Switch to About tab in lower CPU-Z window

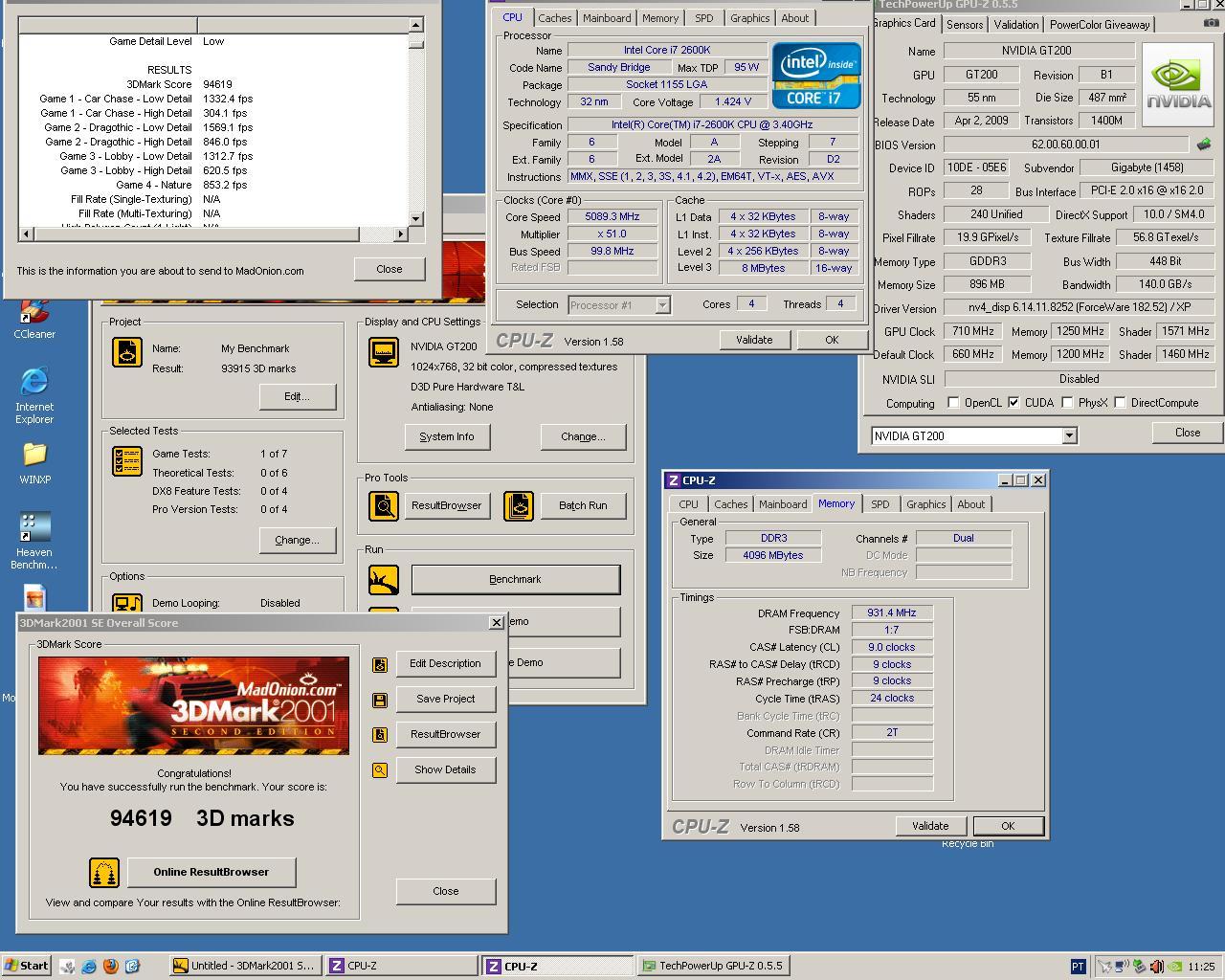tap(970, 504)
